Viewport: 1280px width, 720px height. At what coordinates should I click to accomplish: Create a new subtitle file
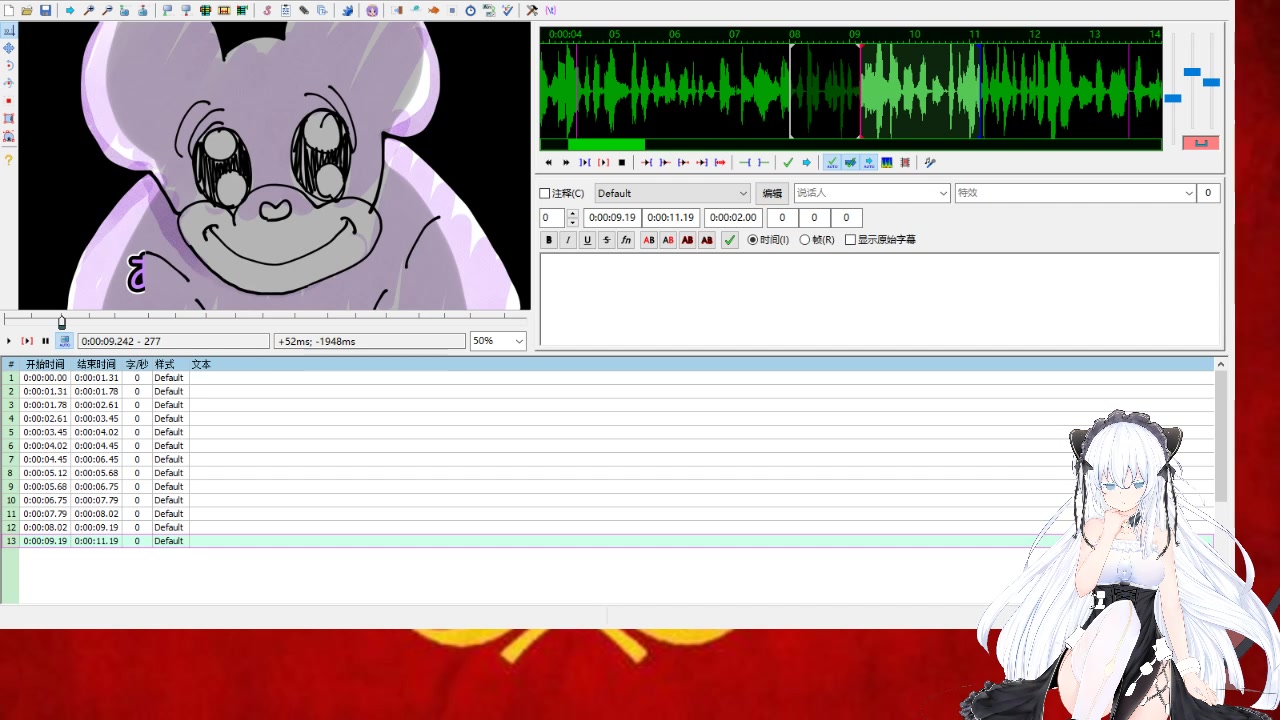point(8,10)
